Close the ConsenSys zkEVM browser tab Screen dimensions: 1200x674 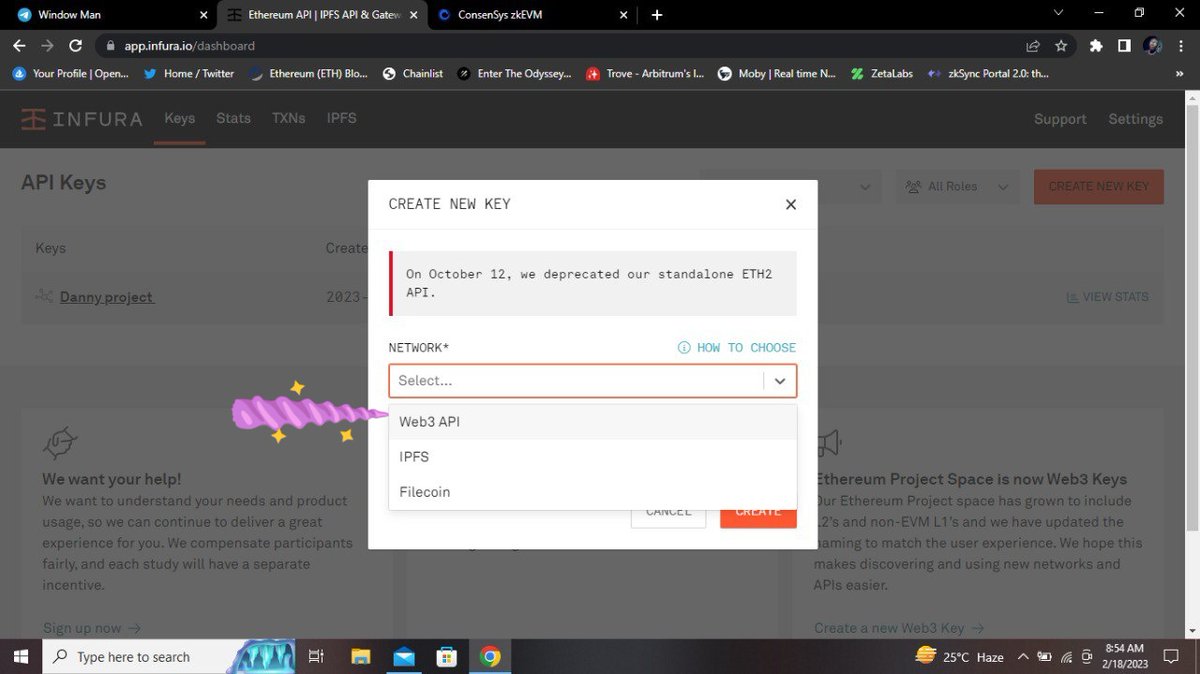pos(624,15)
